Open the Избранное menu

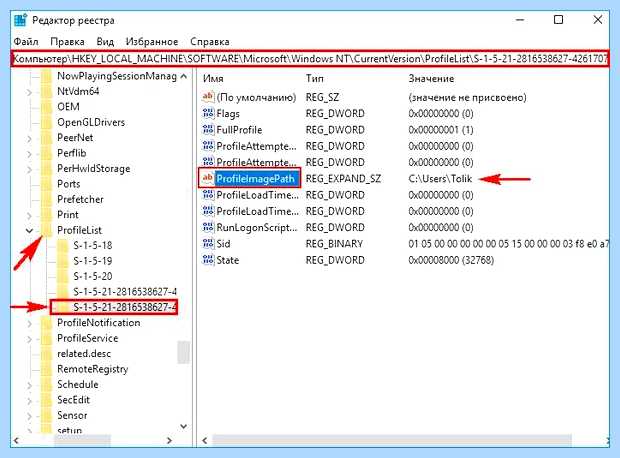[x=152, y=42]
